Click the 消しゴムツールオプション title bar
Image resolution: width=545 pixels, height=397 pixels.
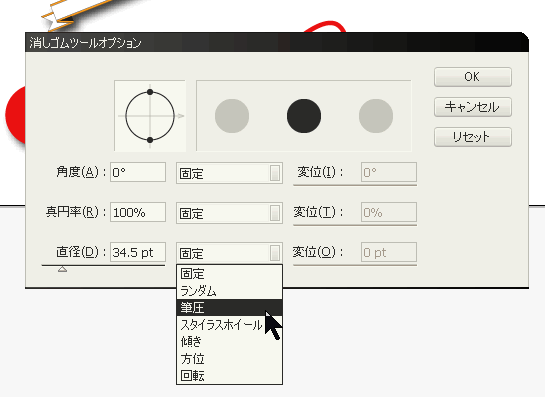click(x=277, y=42)
